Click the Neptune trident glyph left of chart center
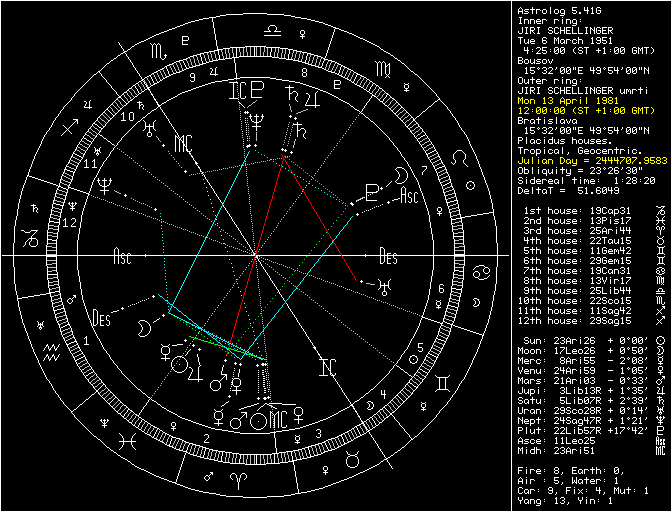Image resolution: width=672 pixels, height=512 pixels. 105,185
